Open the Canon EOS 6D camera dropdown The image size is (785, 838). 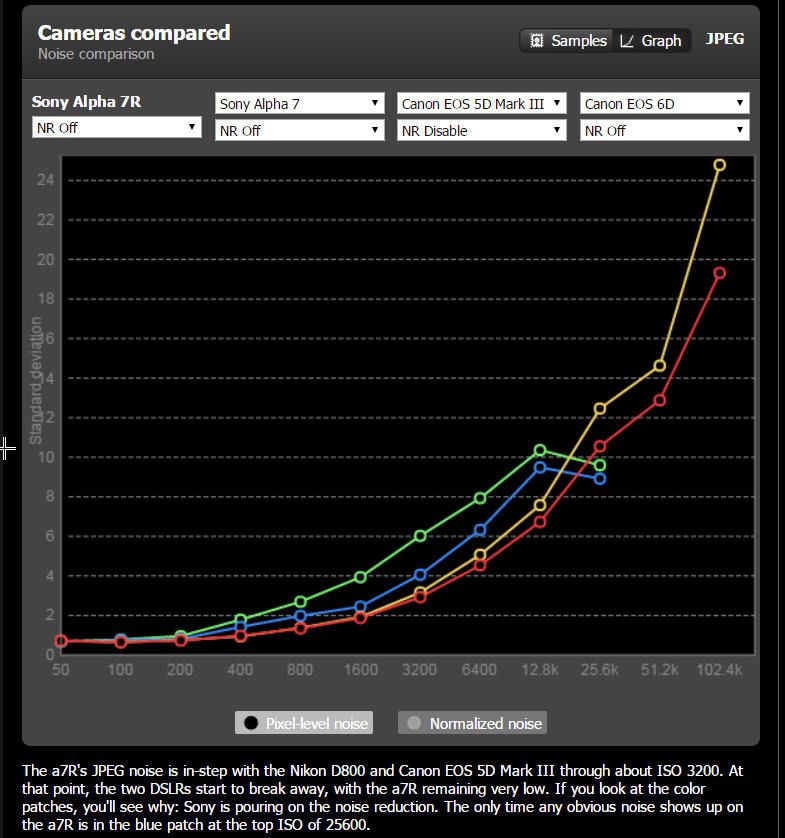tap(665, 103)
